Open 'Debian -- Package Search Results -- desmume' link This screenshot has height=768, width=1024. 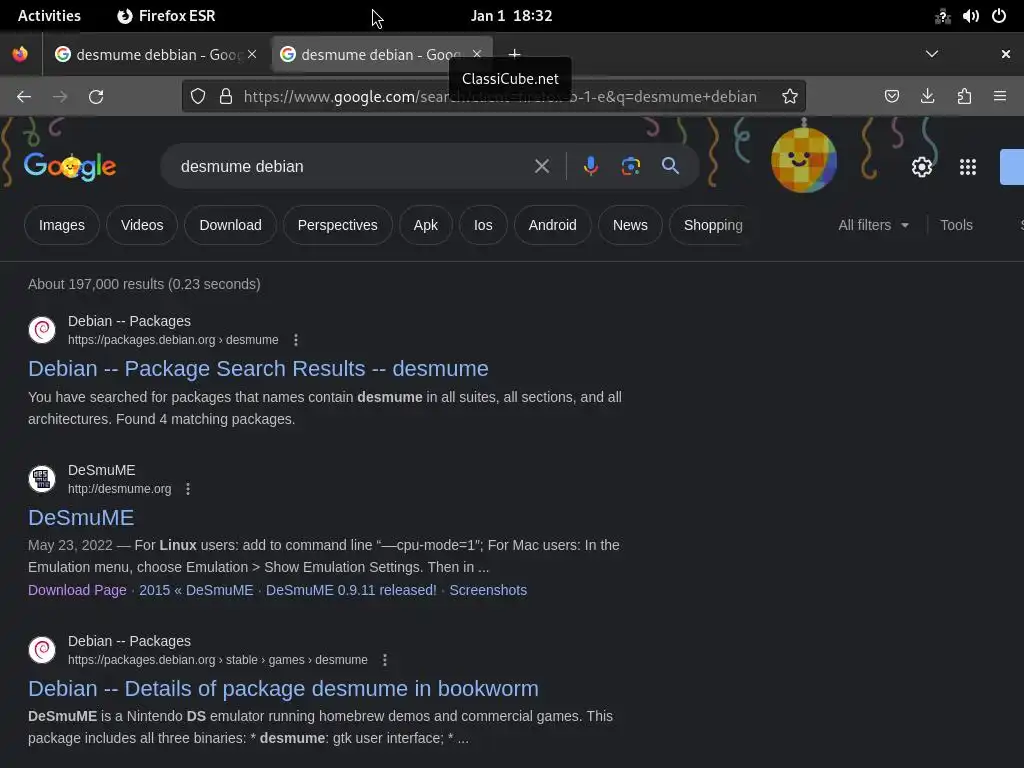pos(258,368)
